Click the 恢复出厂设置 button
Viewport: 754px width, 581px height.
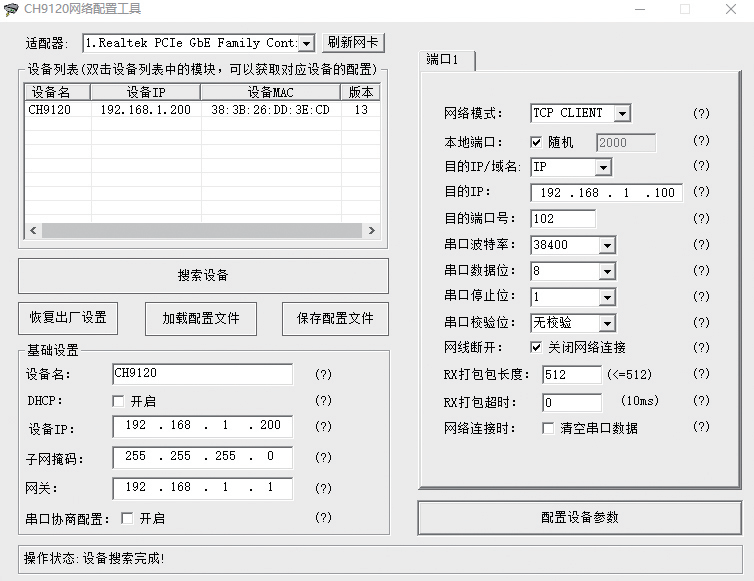point(68,318)
